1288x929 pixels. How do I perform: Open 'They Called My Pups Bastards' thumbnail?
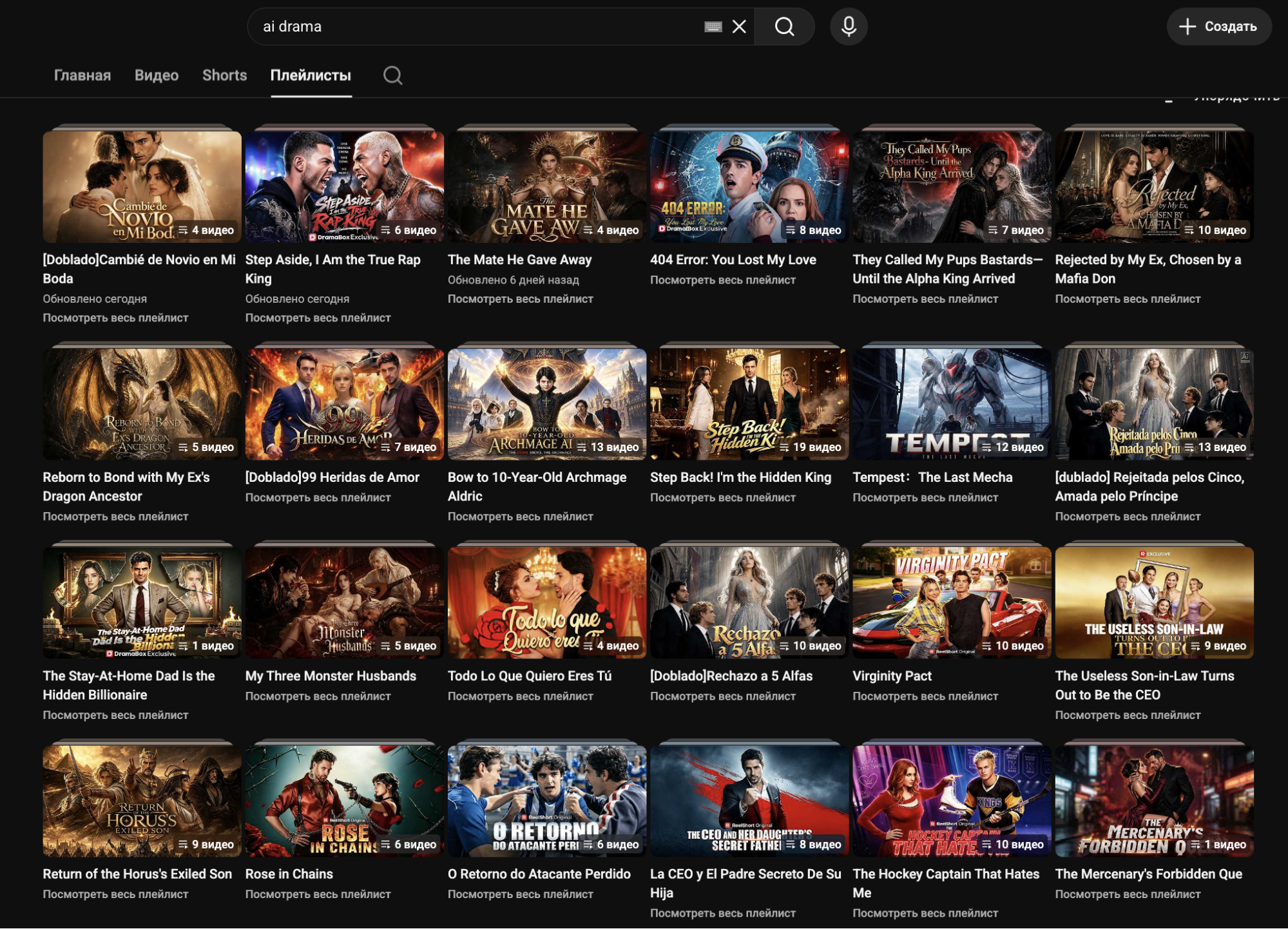pos(952,187)
